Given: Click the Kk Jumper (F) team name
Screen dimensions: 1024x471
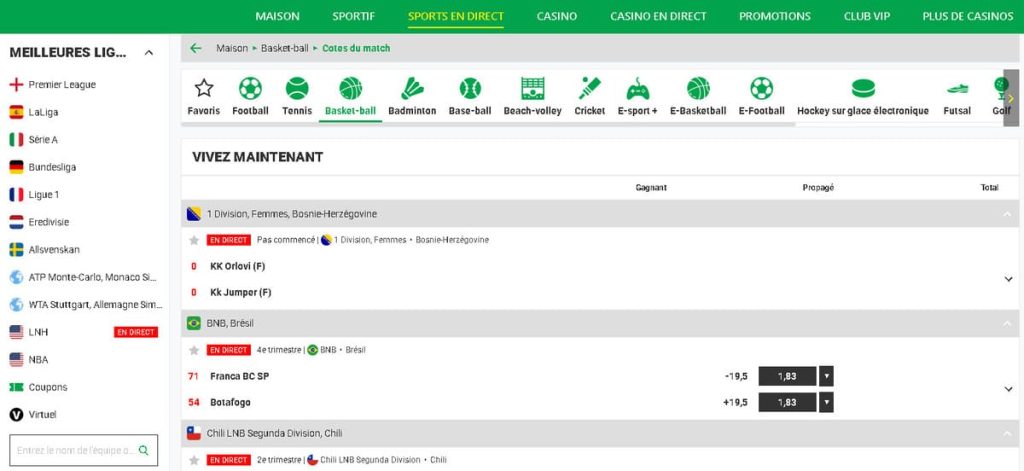Looking at the screenshot, I should point(240,292).
